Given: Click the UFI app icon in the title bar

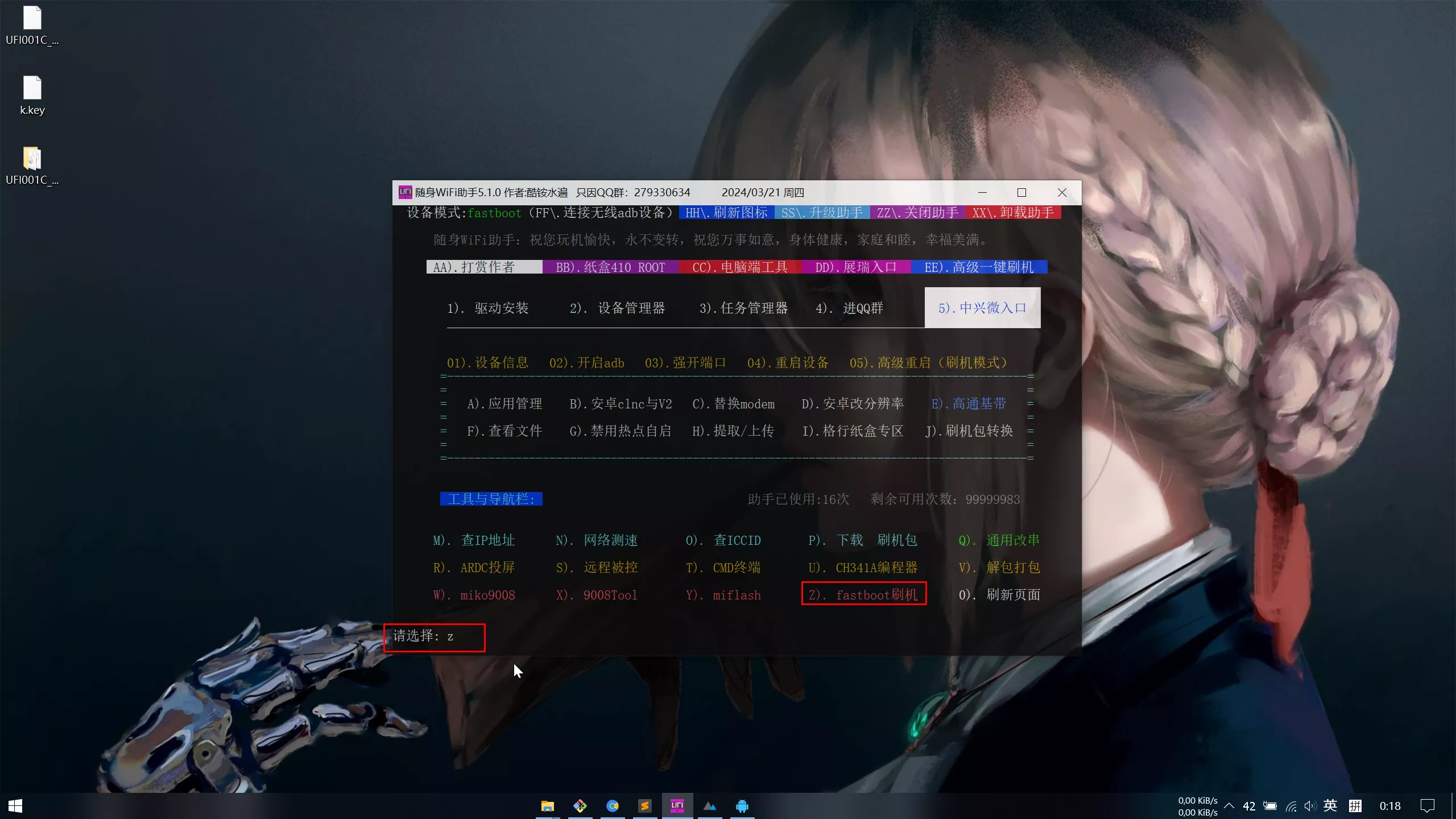Looking at the screenshot, I should click(x=405, y=192).
